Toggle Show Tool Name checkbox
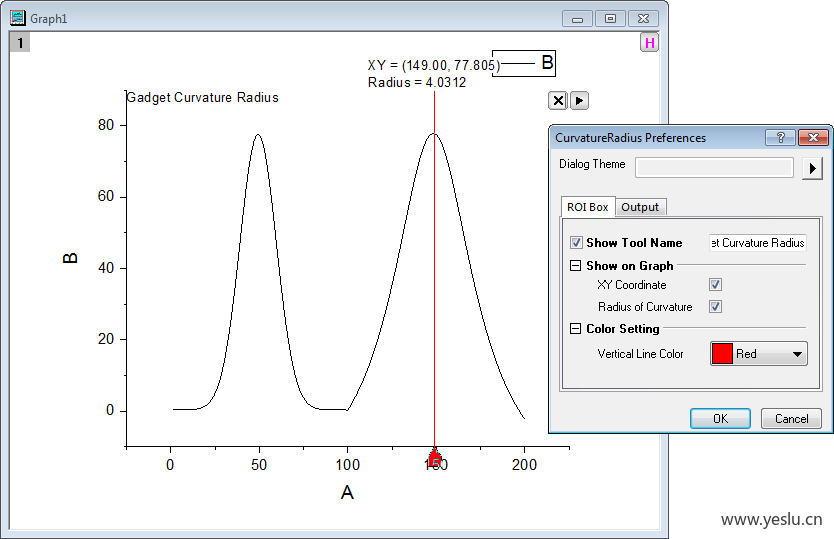This screenshot has height=539, width=834. [576, 243]
